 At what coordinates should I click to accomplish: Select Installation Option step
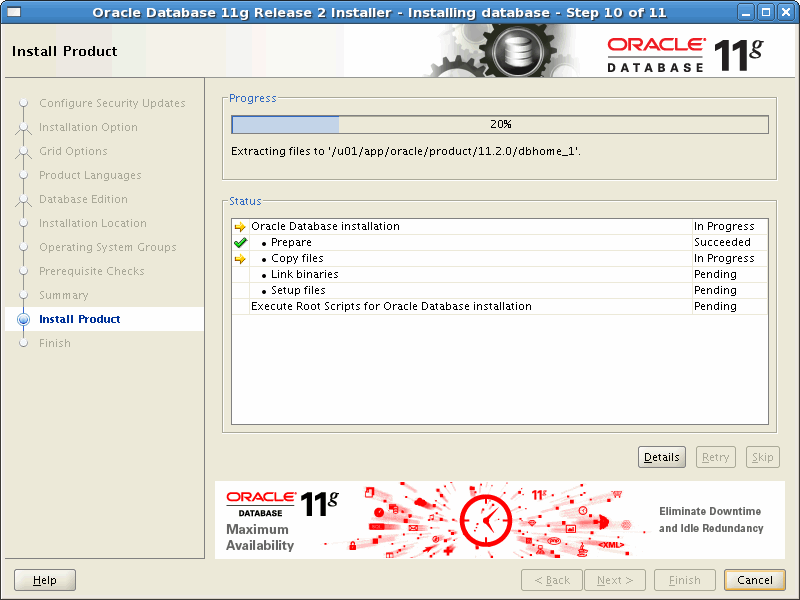click(x=88, y=127)
